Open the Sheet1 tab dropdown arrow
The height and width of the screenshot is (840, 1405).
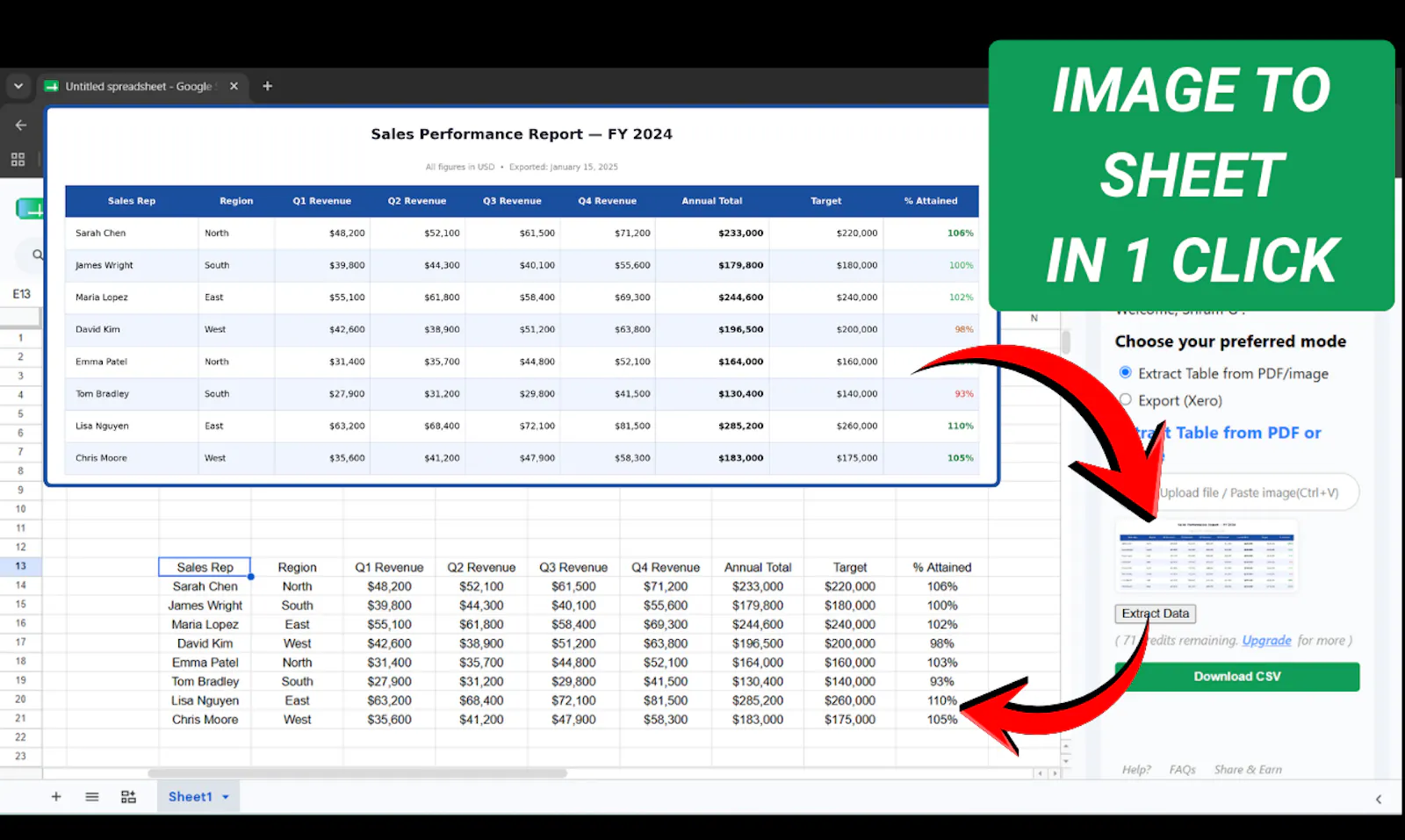point(226,797)
